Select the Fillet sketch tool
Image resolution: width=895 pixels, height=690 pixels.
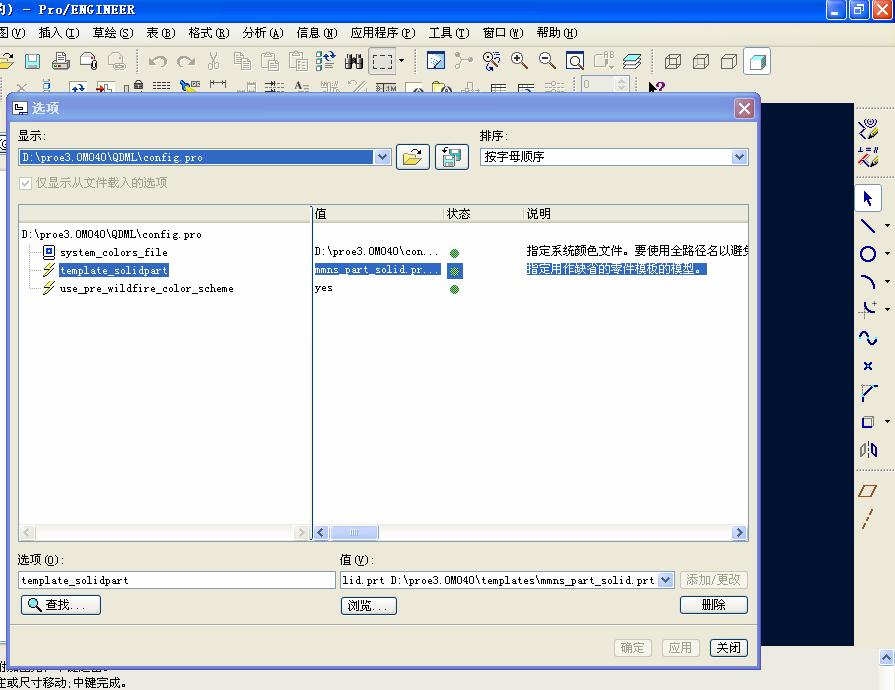pyautogui.click(x=868, y=309)
